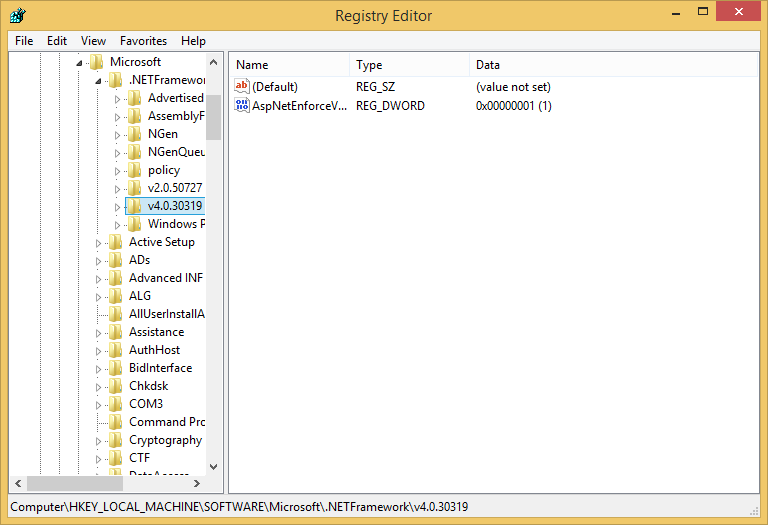Expand the v4.0.30319 key
The height and width of the screenshot is (525, 768).
tap(117, 207)
